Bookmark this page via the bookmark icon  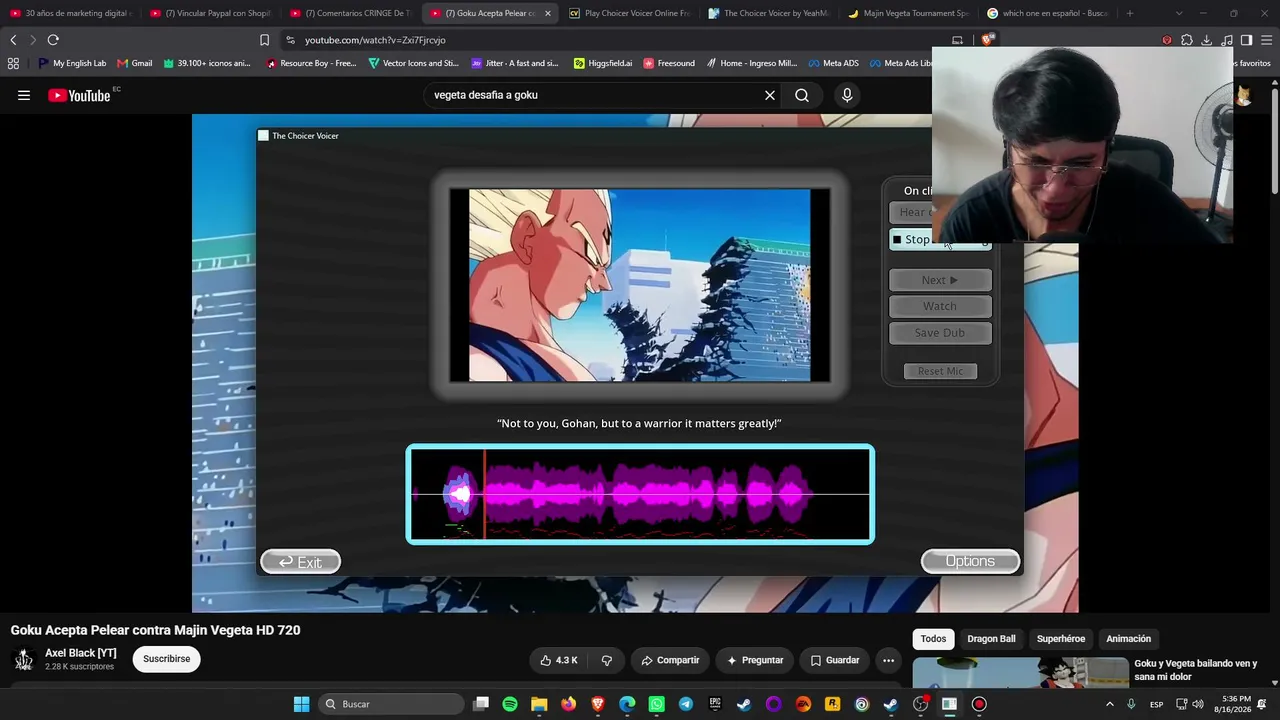(264, 40)
